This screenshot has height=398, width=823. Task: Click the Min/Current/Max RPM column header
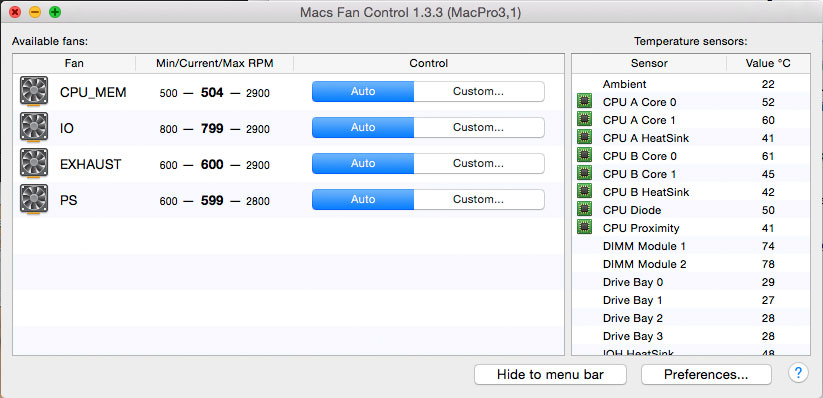tap(215, 64)
